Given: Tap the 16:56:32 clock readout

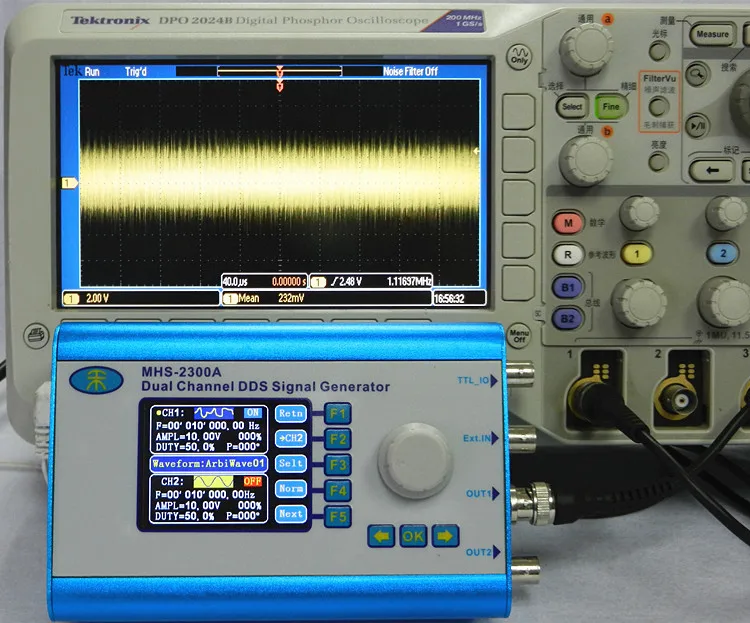Looking at the screenshot, I should 449,299.
